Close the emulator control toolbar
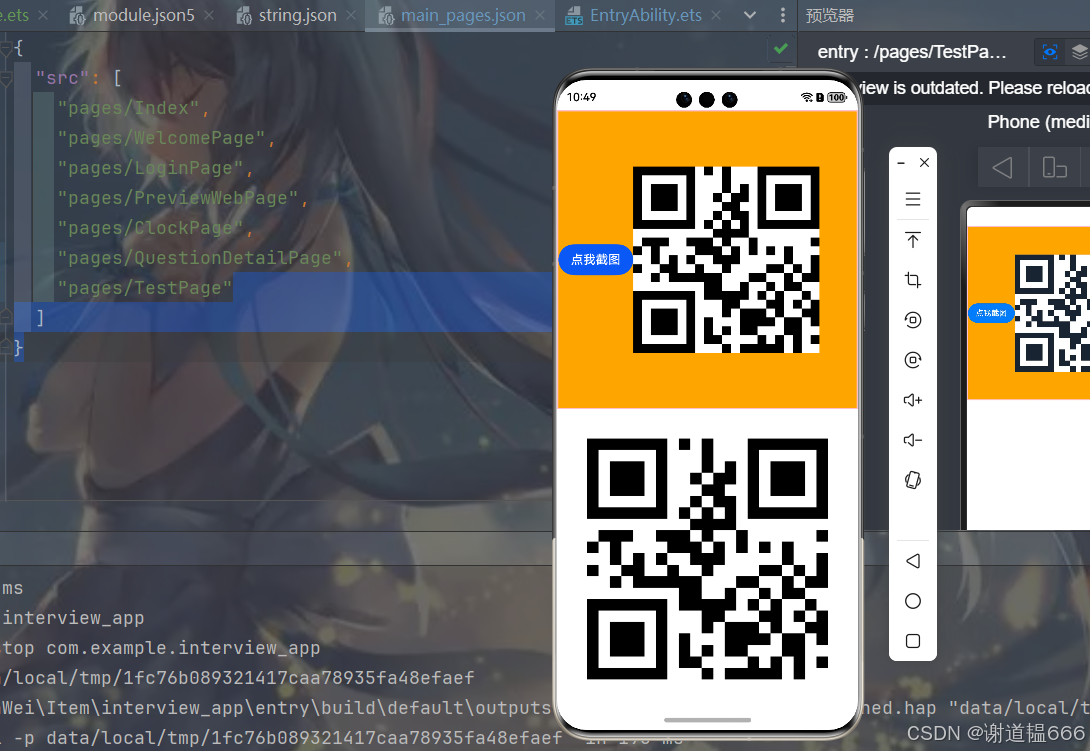The height and width of the screenshot is (751, 1090). (x=925, y=163)
